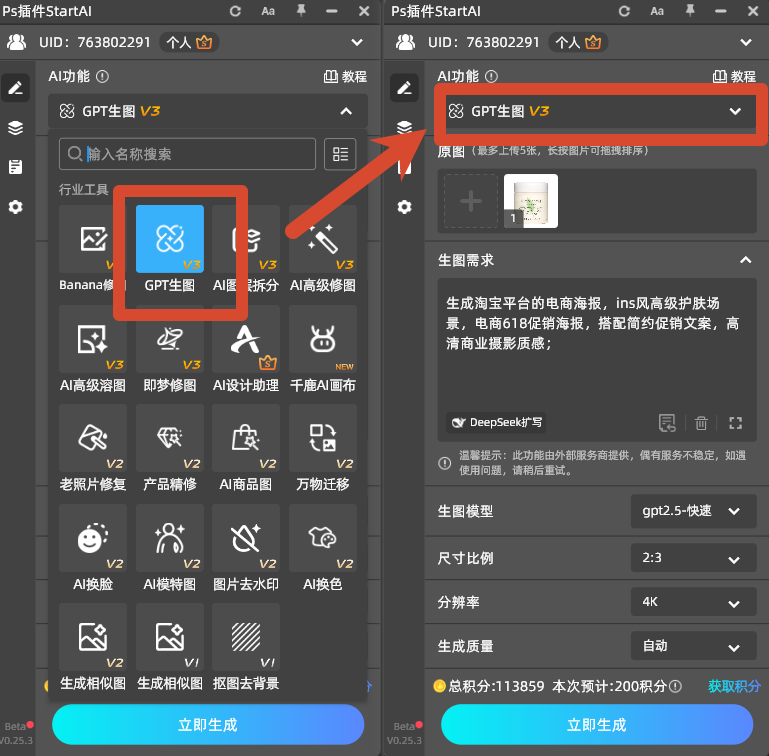Screen dimensions: 769x756
Task: Click 个人 membership badge in right panel
Action: coord(578,43)
